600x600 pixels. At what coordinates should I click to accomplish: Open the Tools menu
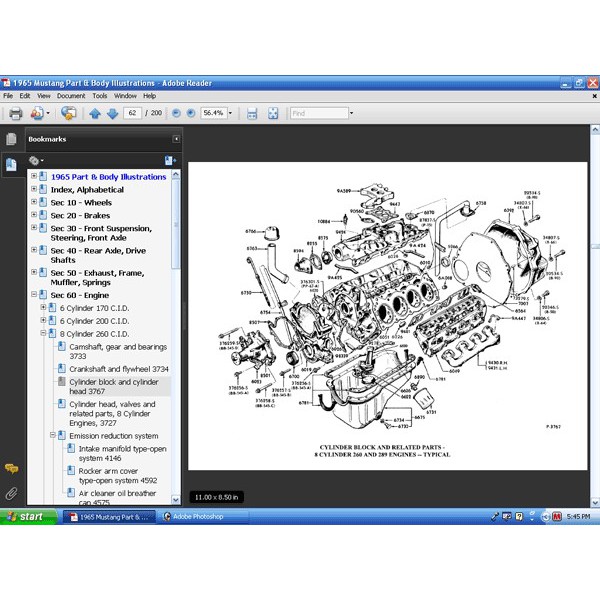[x=99, y=96]
